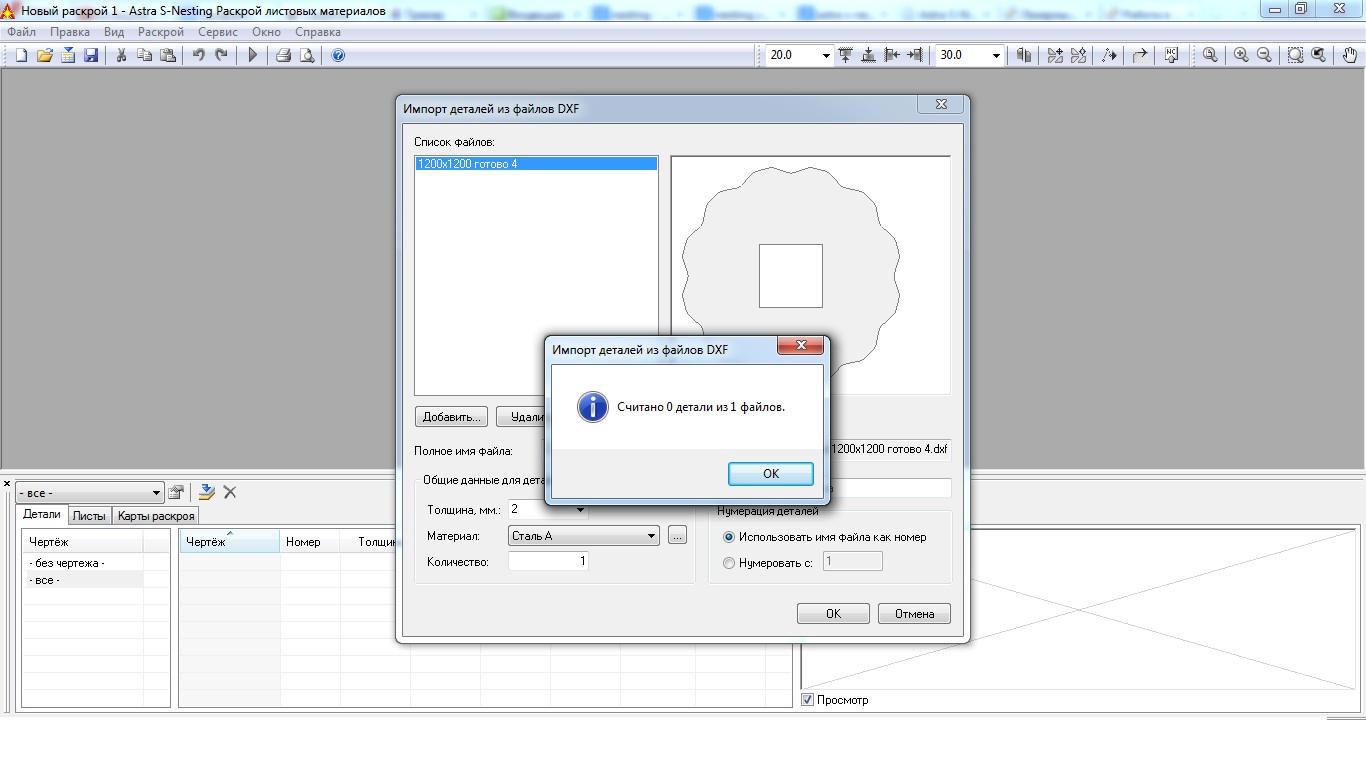Switch to the Детали tab
The image size is (1366, 768).
point(42,515)
